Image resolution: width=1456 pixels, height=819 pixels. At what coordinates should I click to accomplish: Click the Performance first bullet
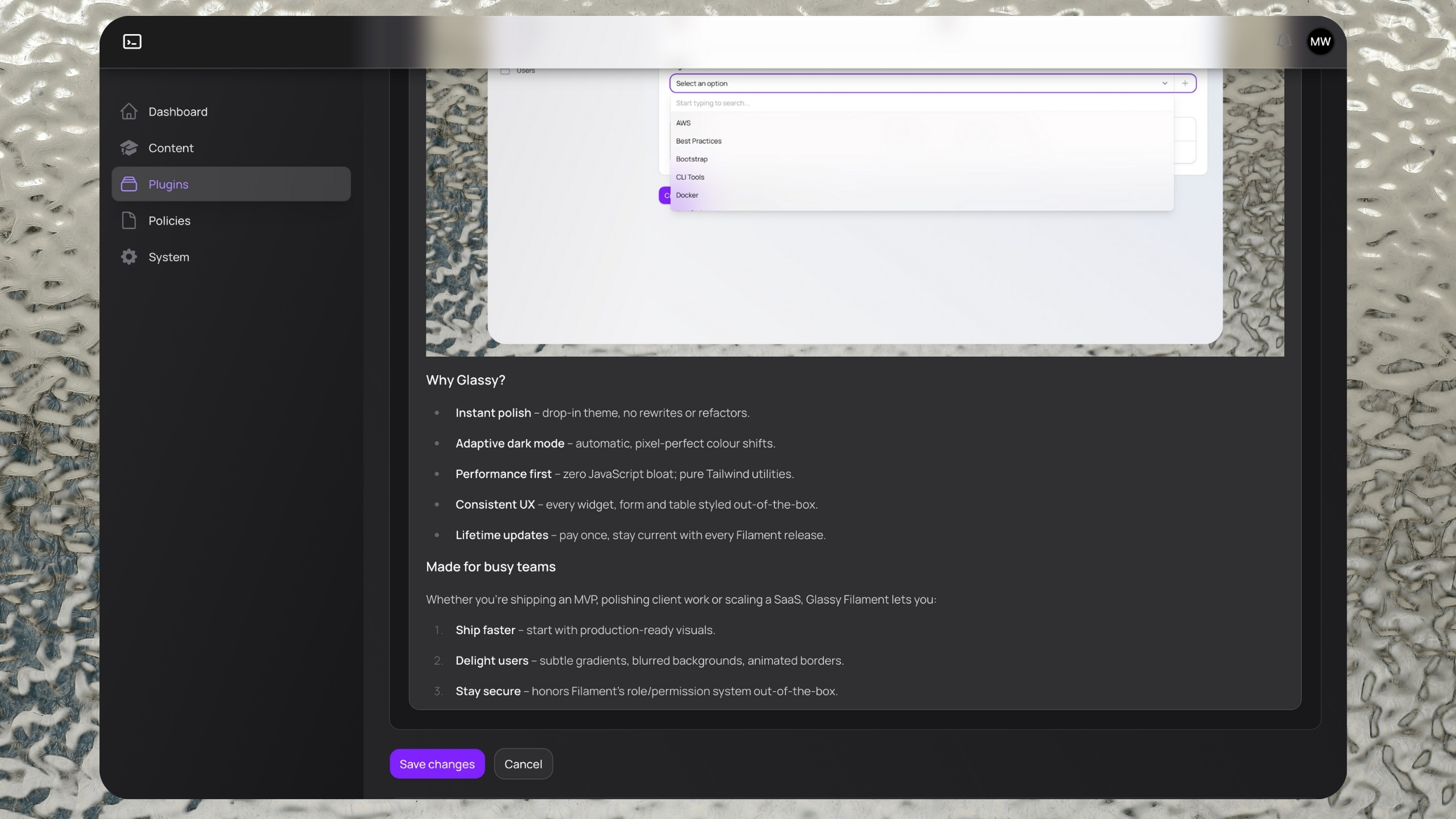click(x=624, y=474)
